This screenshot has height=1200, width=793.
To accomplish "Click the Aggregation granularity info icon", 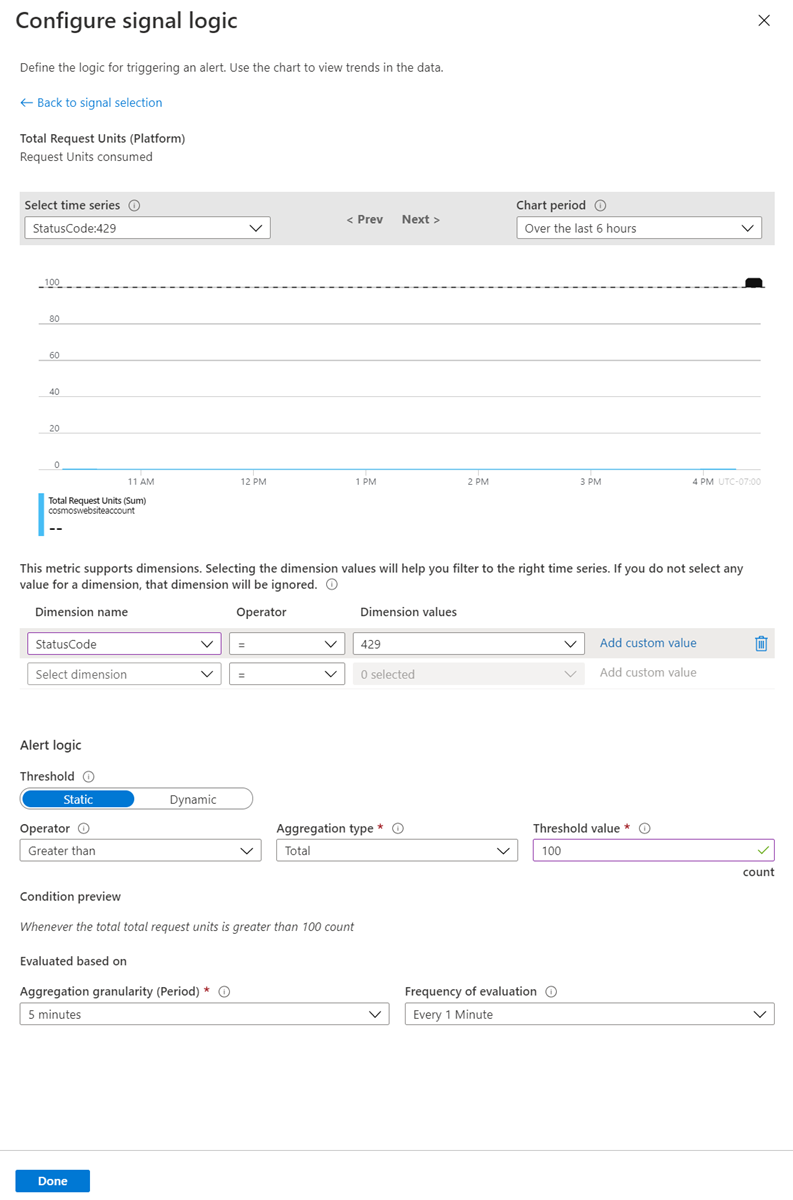I will 226,991.
